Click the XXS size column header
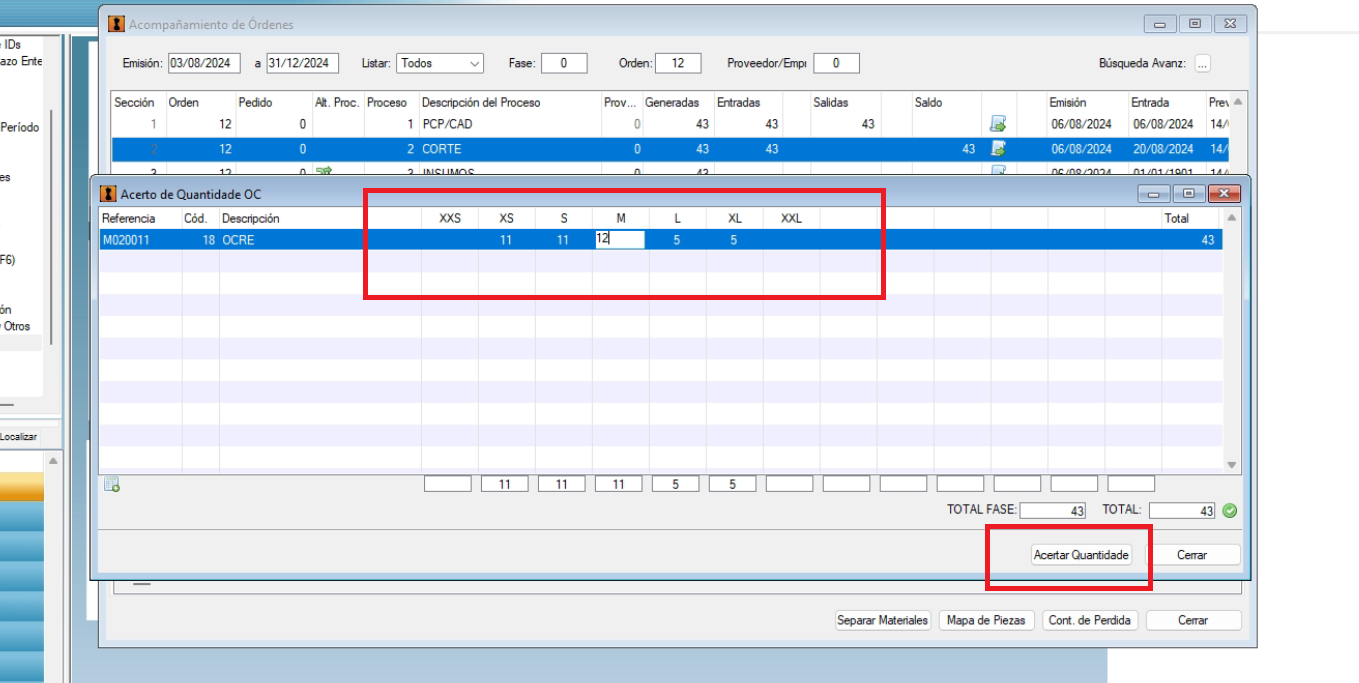 point(450,218)
